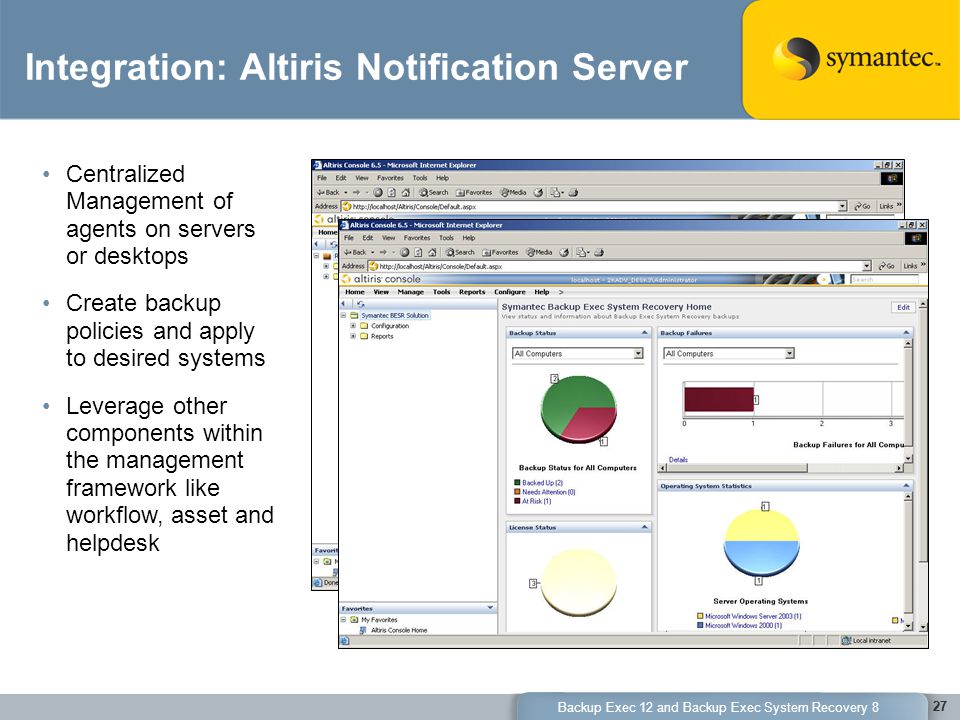Viewport: 960px width, 720px height.
Task: Click the Backed Up (2) legend link
Action: click(542, 483)
